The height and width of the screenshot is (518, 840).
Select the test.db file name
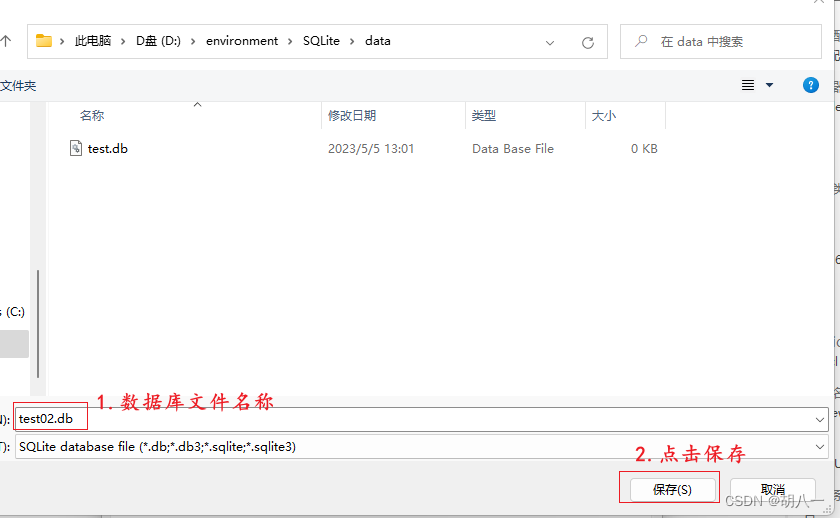108,149
